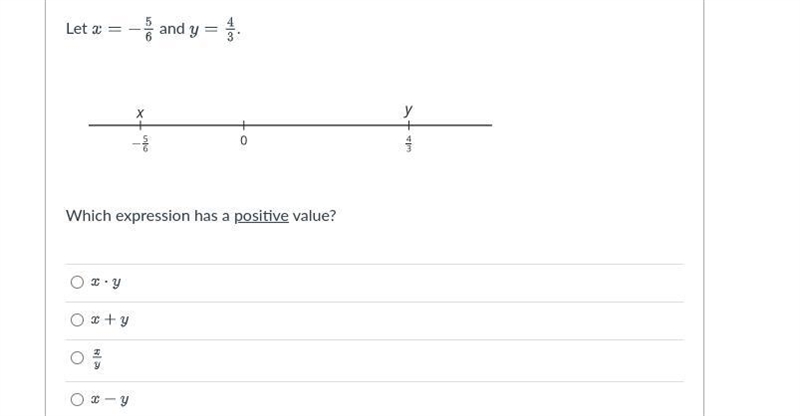Click the underlined word "positive"
800x416 pixels.
point(261,216)
